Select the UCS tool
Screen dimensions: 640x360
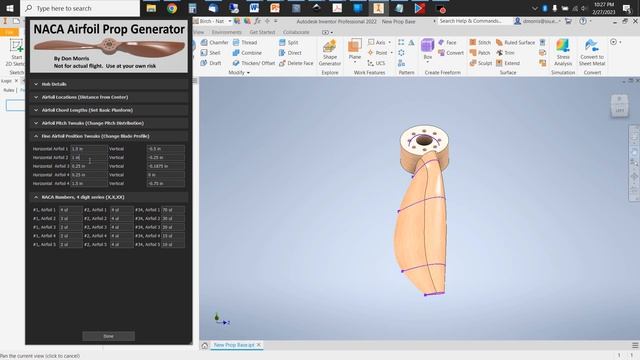[x=376, y=63]
